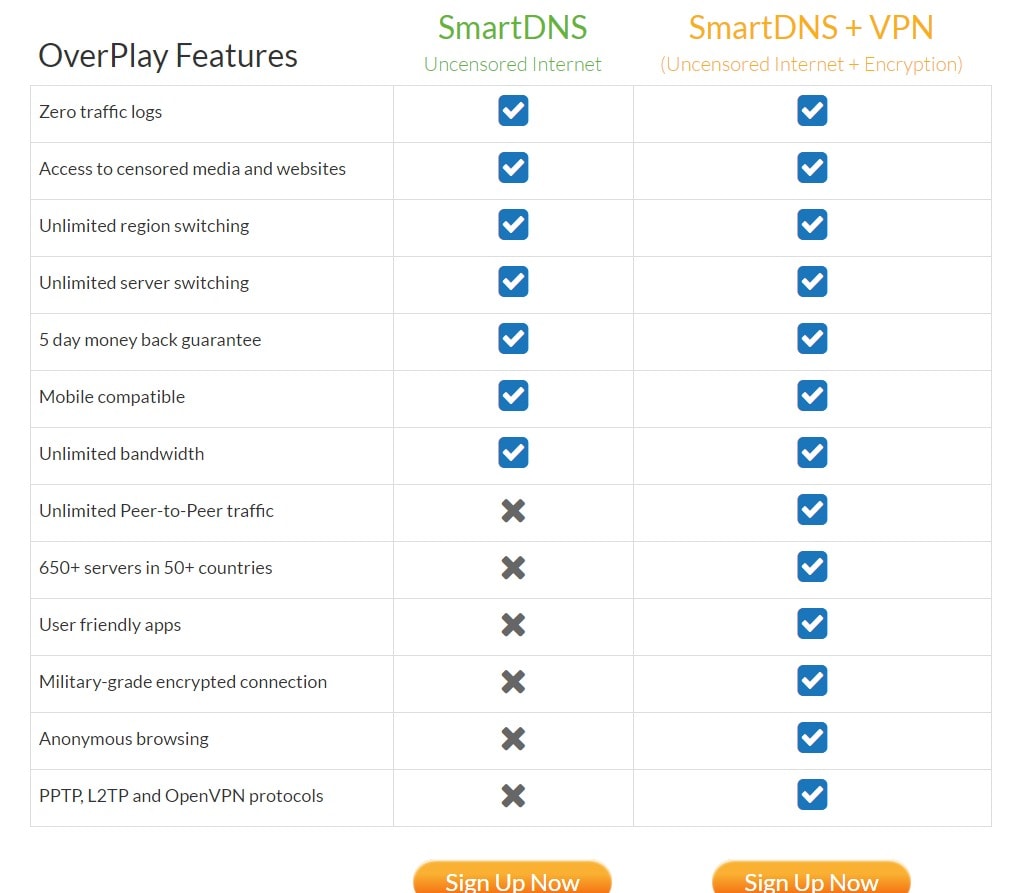This screenshot has height=893, width=1022.
Task: Click the green SmartDNS column heading
Action: pyautogui.click(x=512, y=27)
